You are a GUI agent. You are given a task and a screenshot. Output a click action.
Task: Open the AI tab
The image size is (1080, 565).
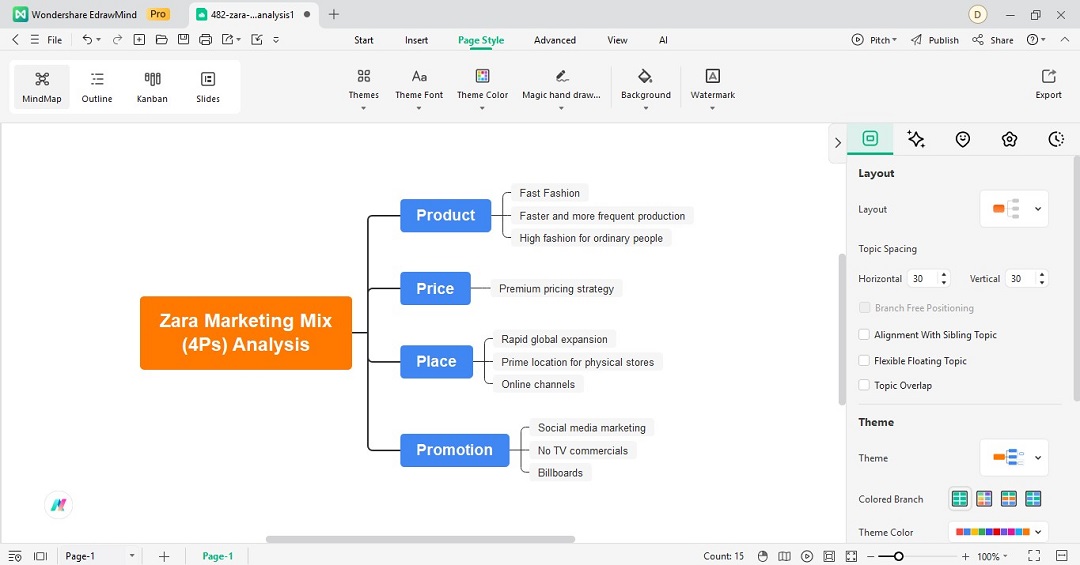pyautogui.click(x=663, y=40)
